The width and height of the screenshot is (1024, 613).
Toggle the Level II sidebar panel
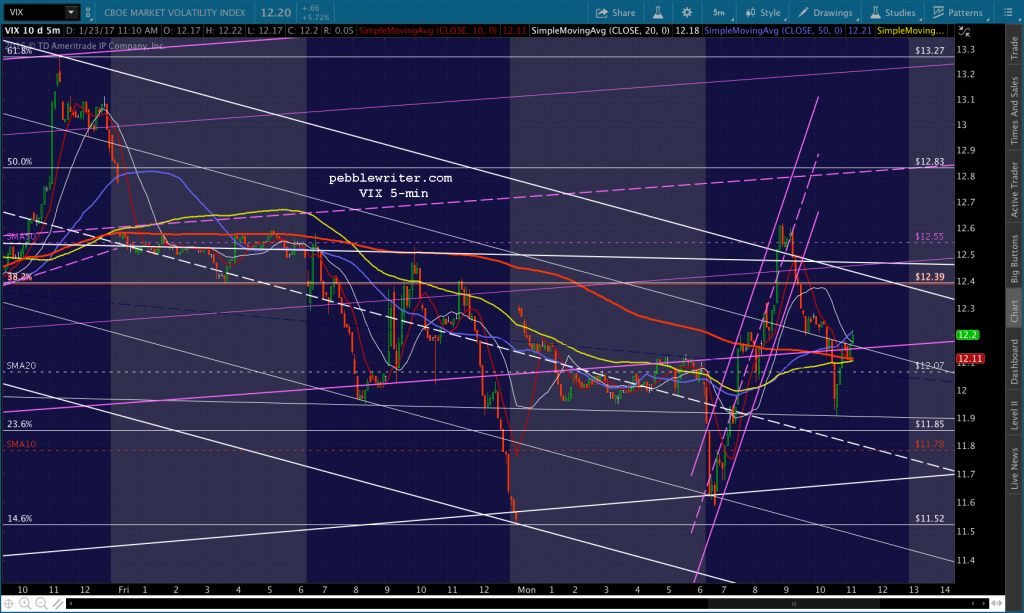click(1014, 415)
